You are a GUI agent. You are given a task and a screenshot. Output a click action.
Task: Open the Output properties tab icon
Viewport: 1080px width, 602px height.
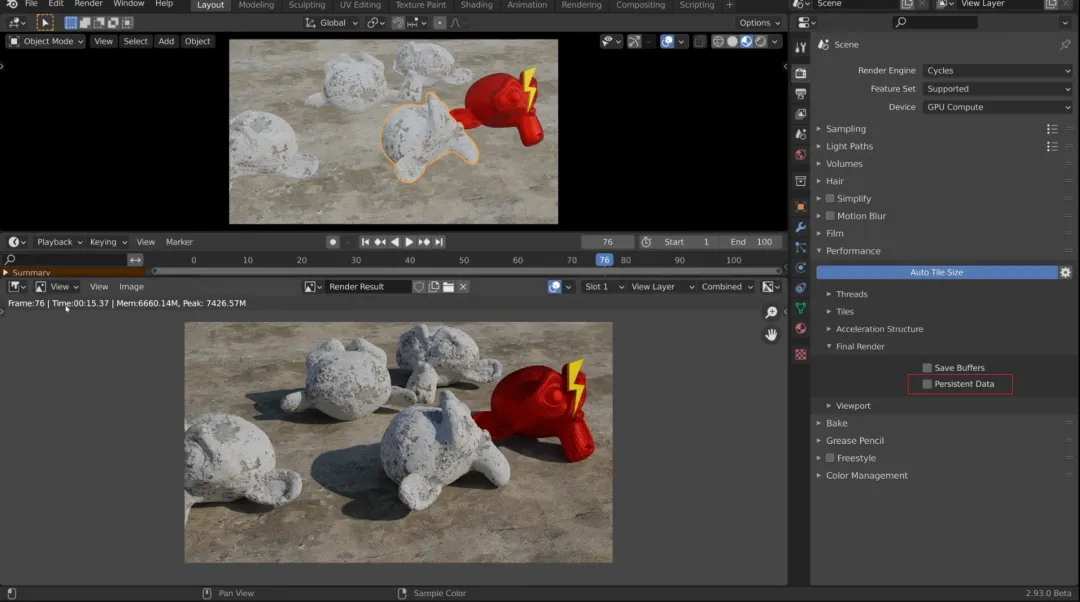(x=800, y=93)
